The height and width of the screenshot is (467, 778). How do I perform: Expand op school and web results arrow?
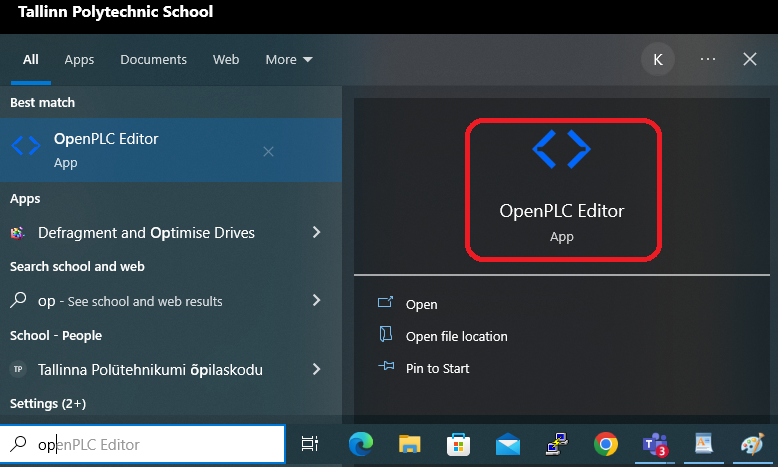[x=317, y=300]
